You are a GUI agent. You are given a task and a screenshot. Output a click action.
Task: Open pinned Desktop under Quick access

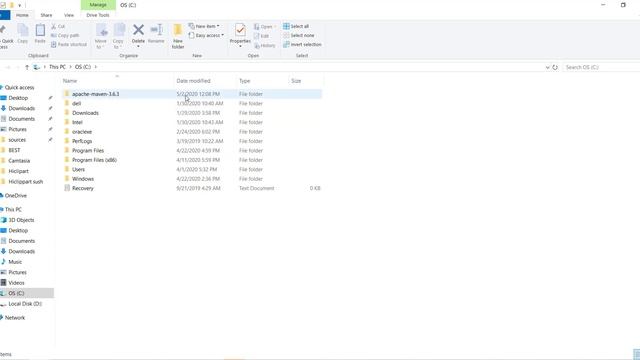point(18,98)
